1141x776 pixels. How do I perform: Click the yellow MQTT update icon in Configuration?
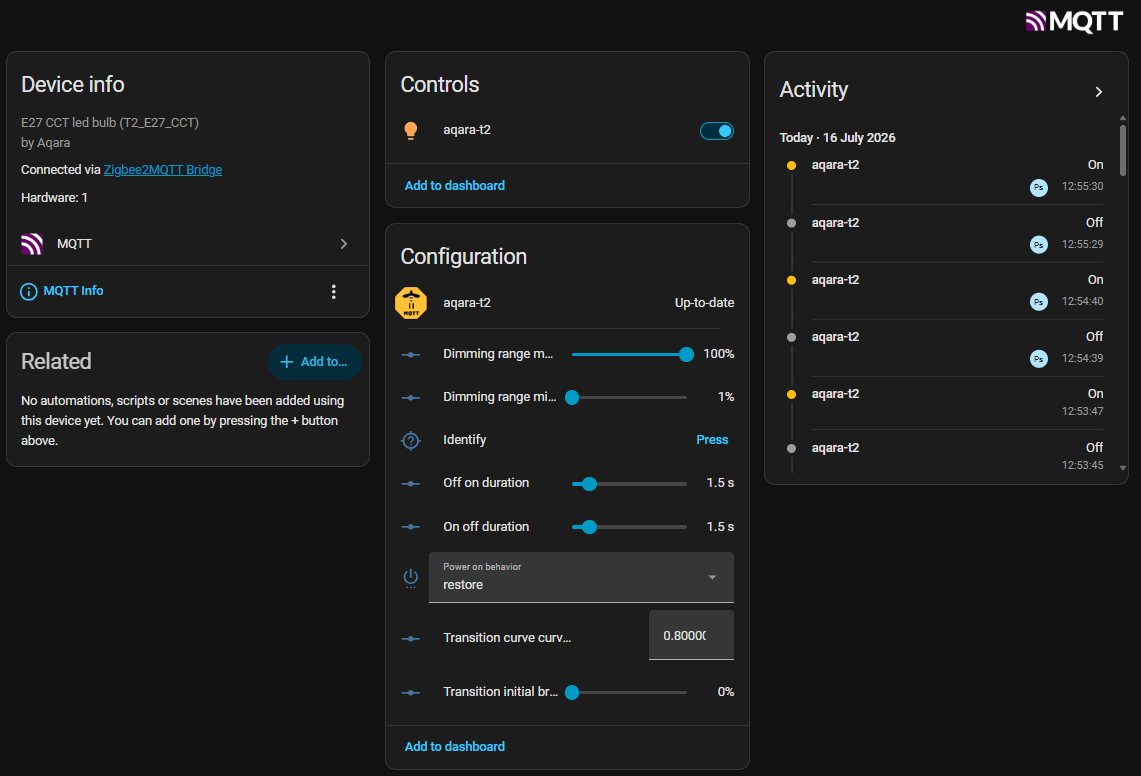click(x=410, y=303)
